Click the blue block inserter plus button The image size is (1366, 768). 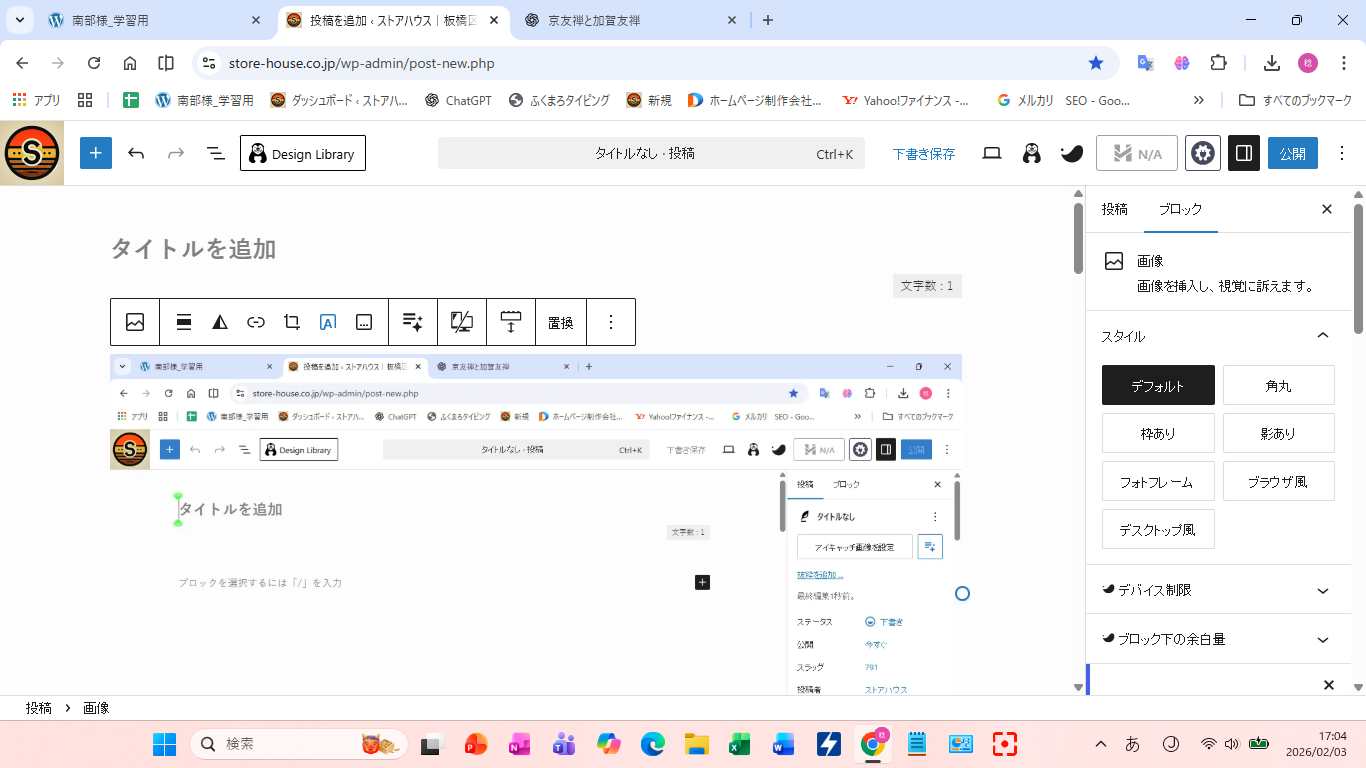coord(96,154)
